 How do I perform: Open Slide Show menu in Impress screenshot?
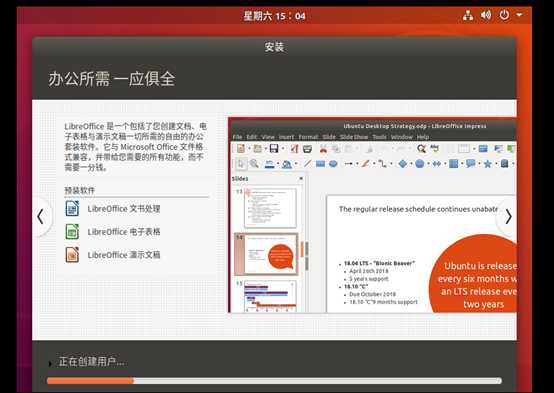(354, 137)
